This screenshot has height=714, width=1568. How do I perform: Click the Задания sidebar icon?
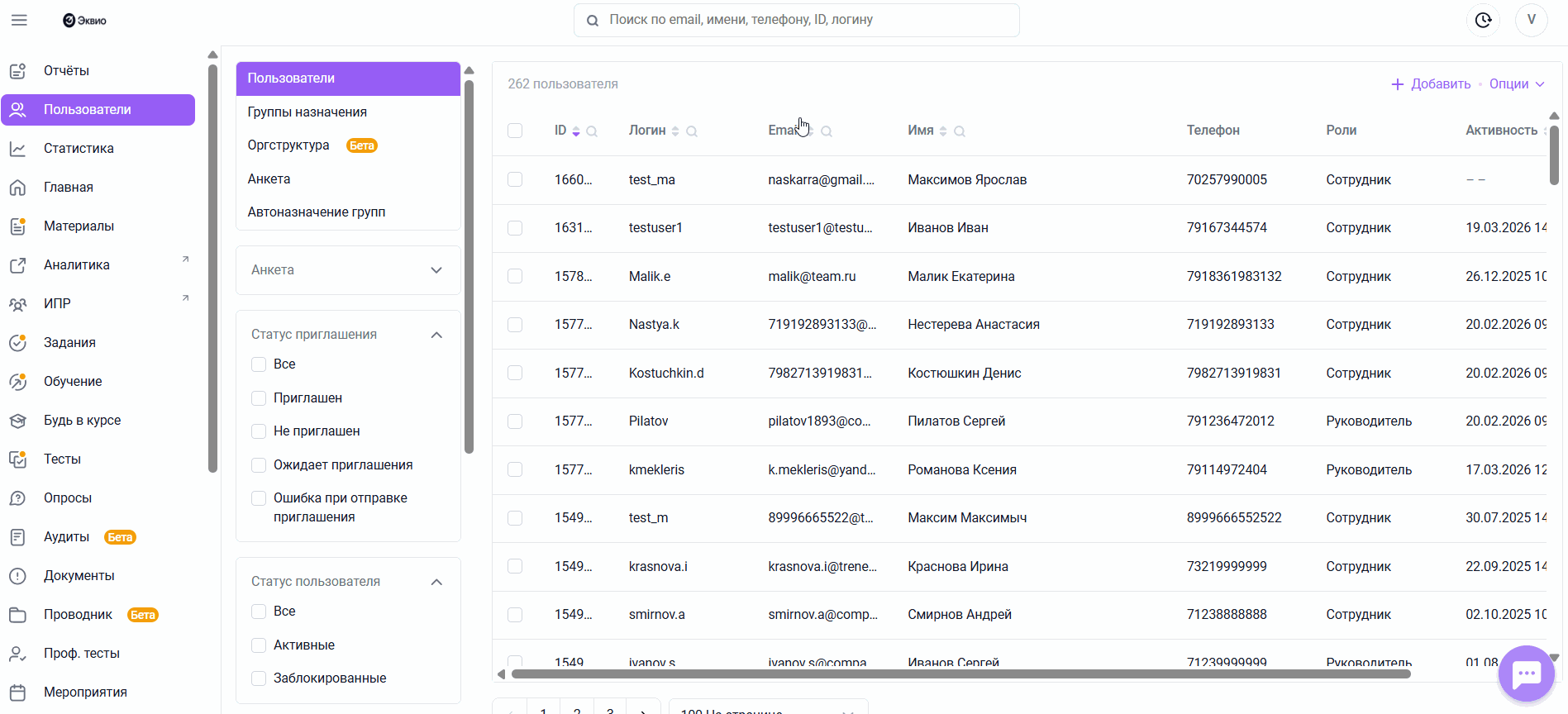click(18, 343)
